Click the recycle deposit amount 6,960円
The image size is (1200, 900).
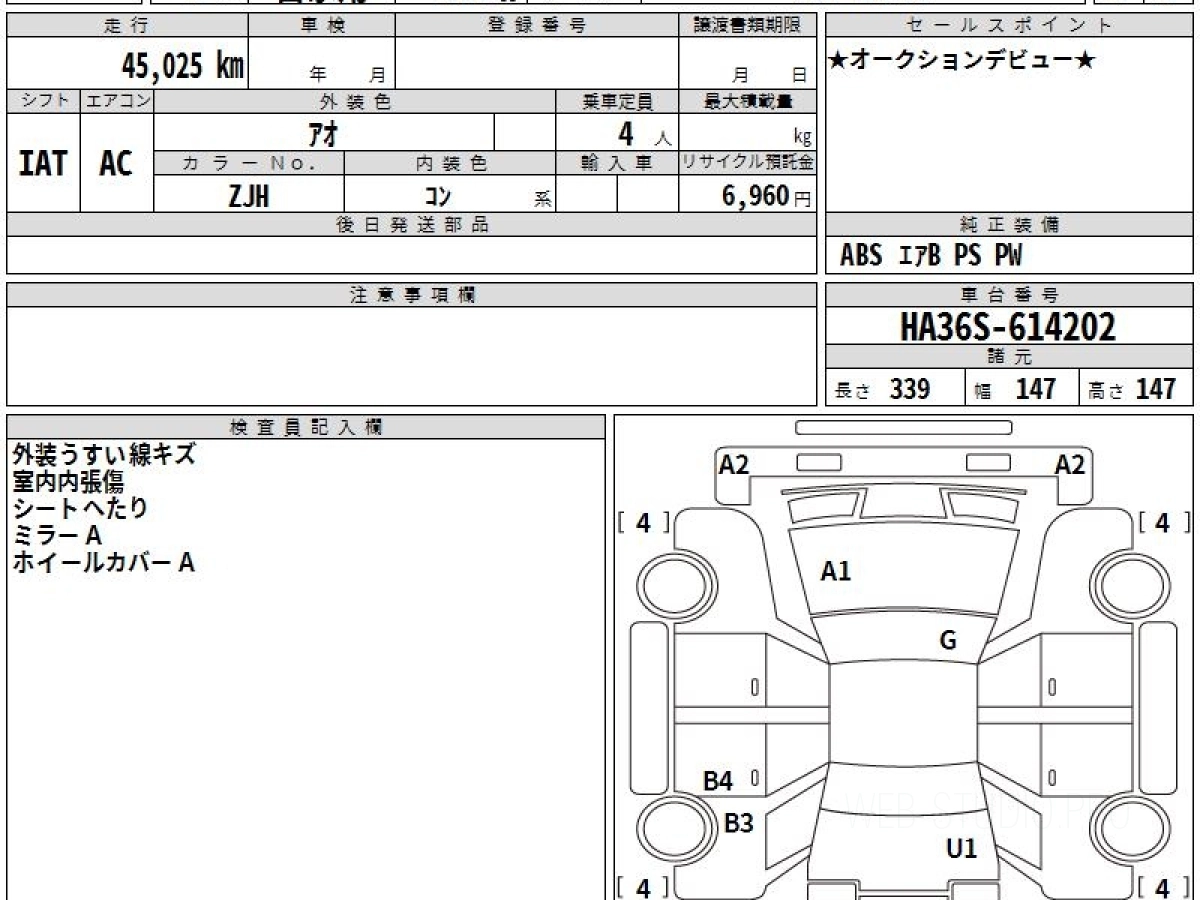click(x=766, y=196)
